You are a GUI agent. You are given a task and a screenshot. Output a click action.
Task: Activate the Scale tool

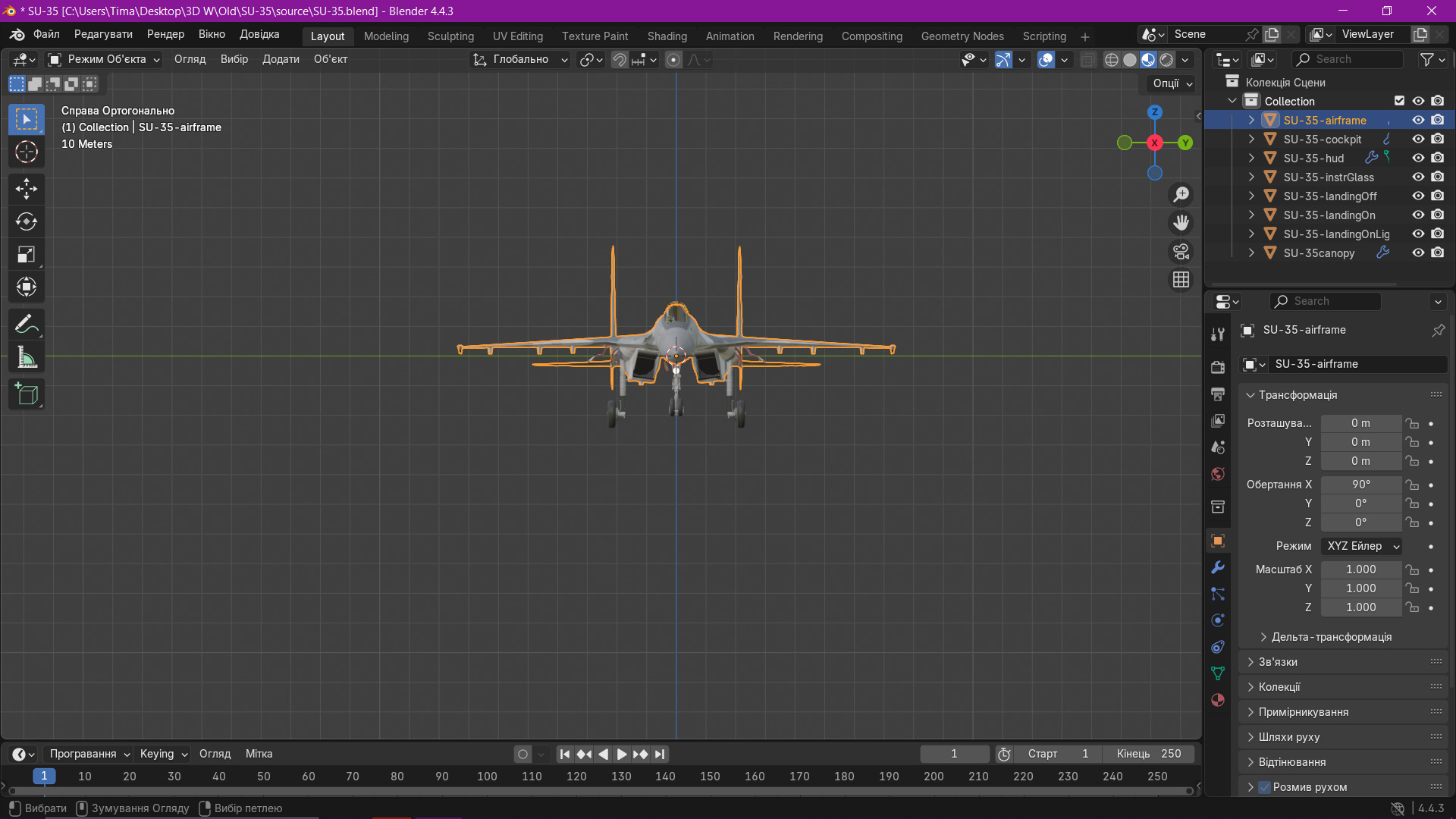tap(27, 254)
